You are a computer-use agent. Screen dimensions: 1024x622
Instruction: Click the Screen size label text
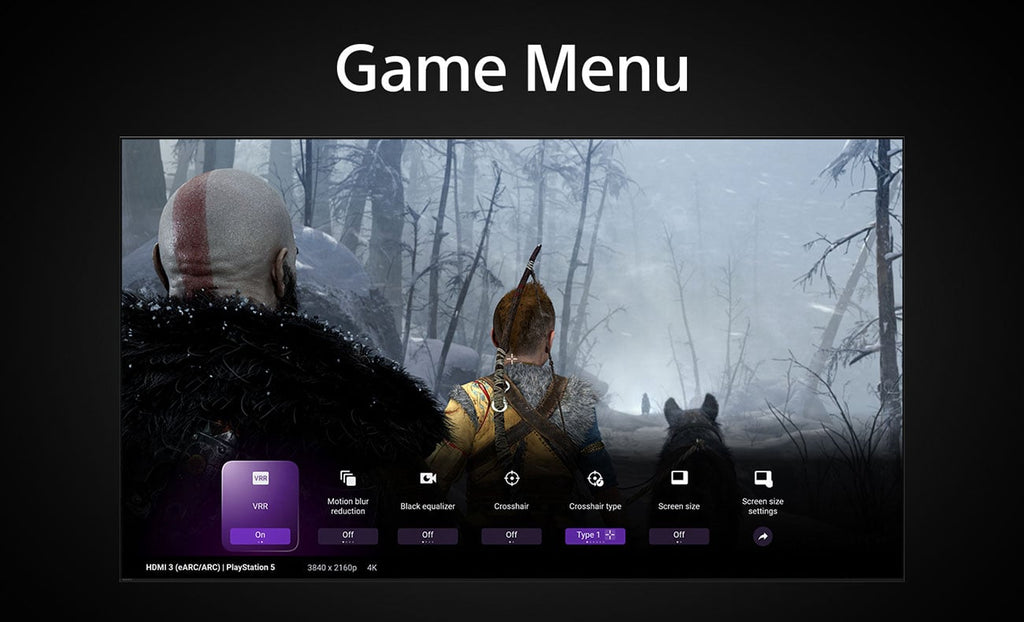[x=679, y=506]
